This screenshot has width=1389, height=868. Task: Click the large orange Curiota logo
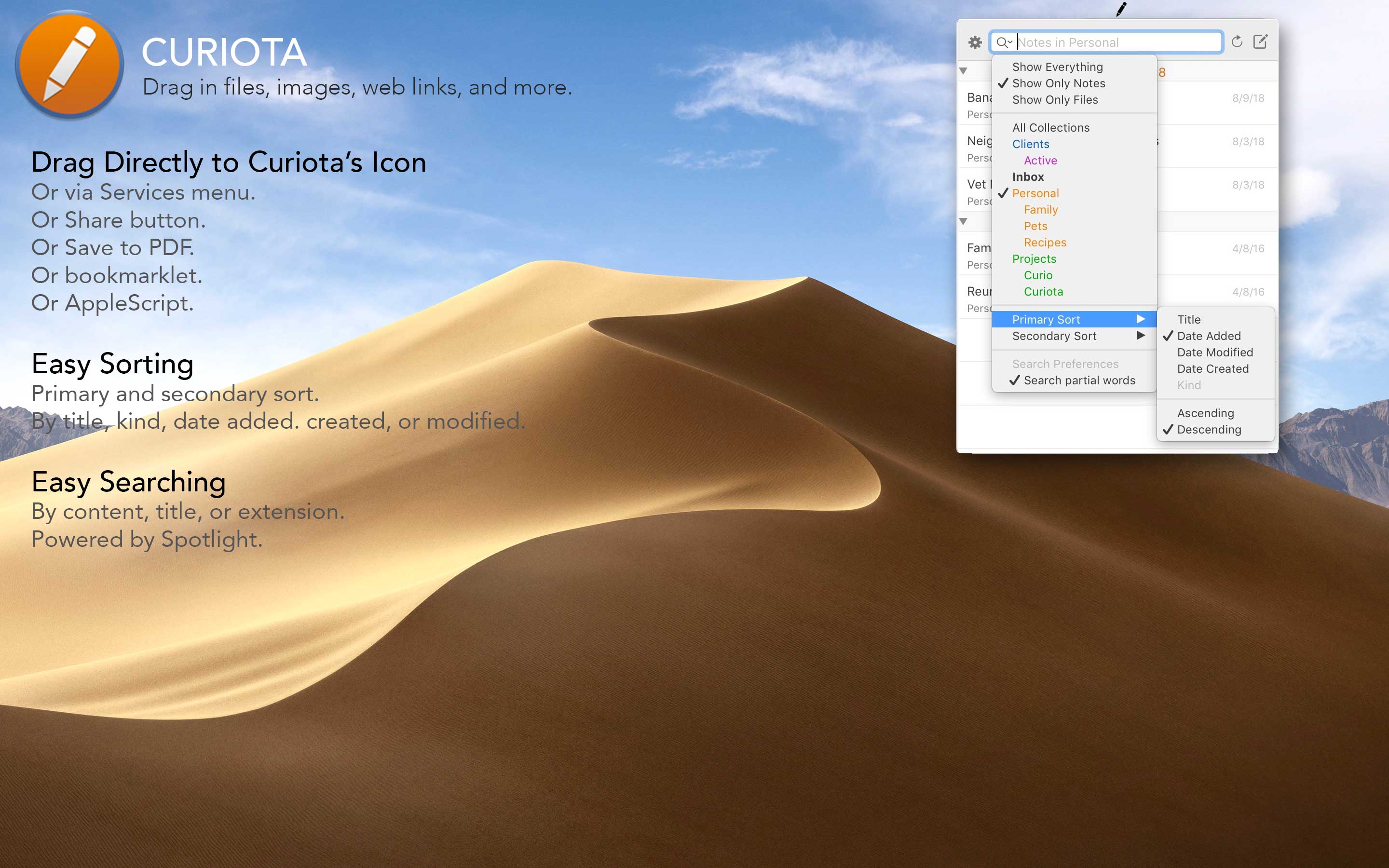(x=69, y=64)
